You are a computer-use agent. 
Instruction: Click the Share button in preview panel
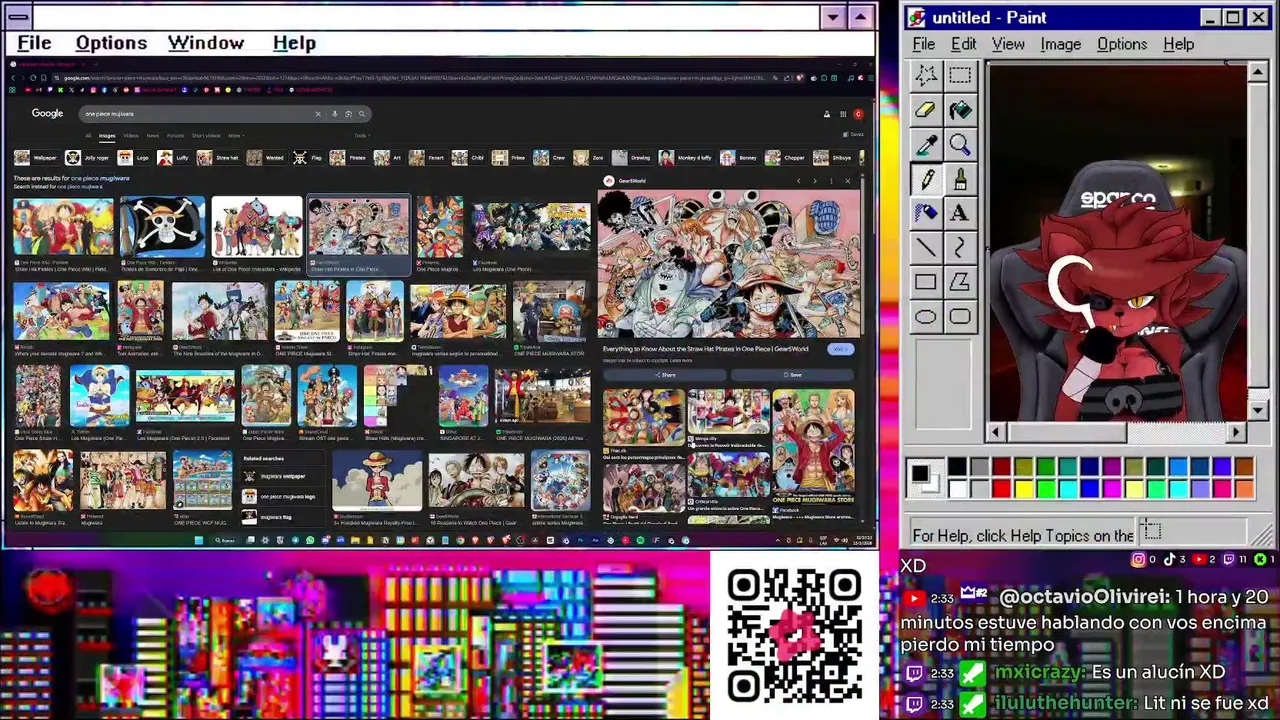pos(664,375)
